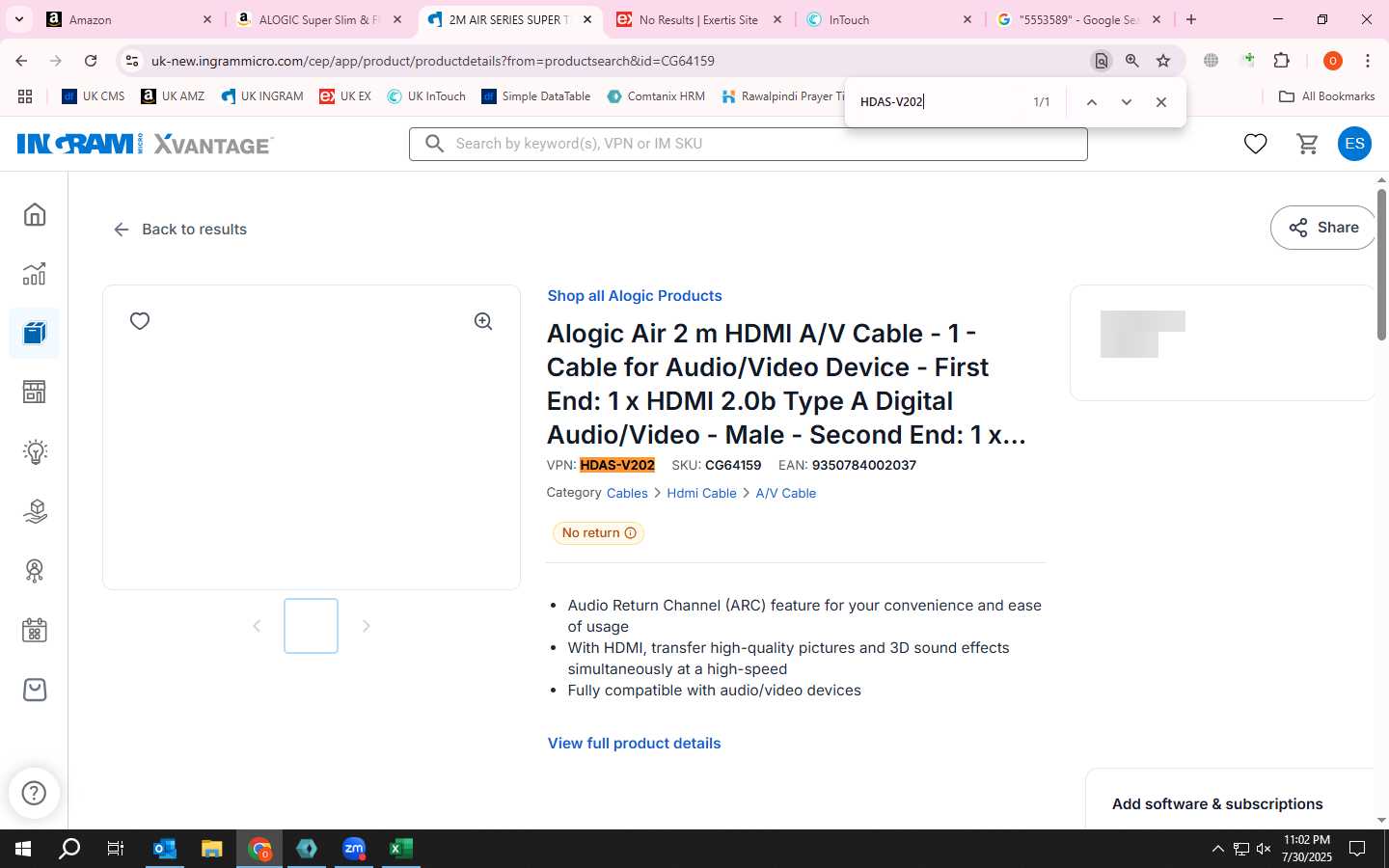Open the Google apps grid in the bookmarks bar

pyautogui.click(x=25, y=96)
